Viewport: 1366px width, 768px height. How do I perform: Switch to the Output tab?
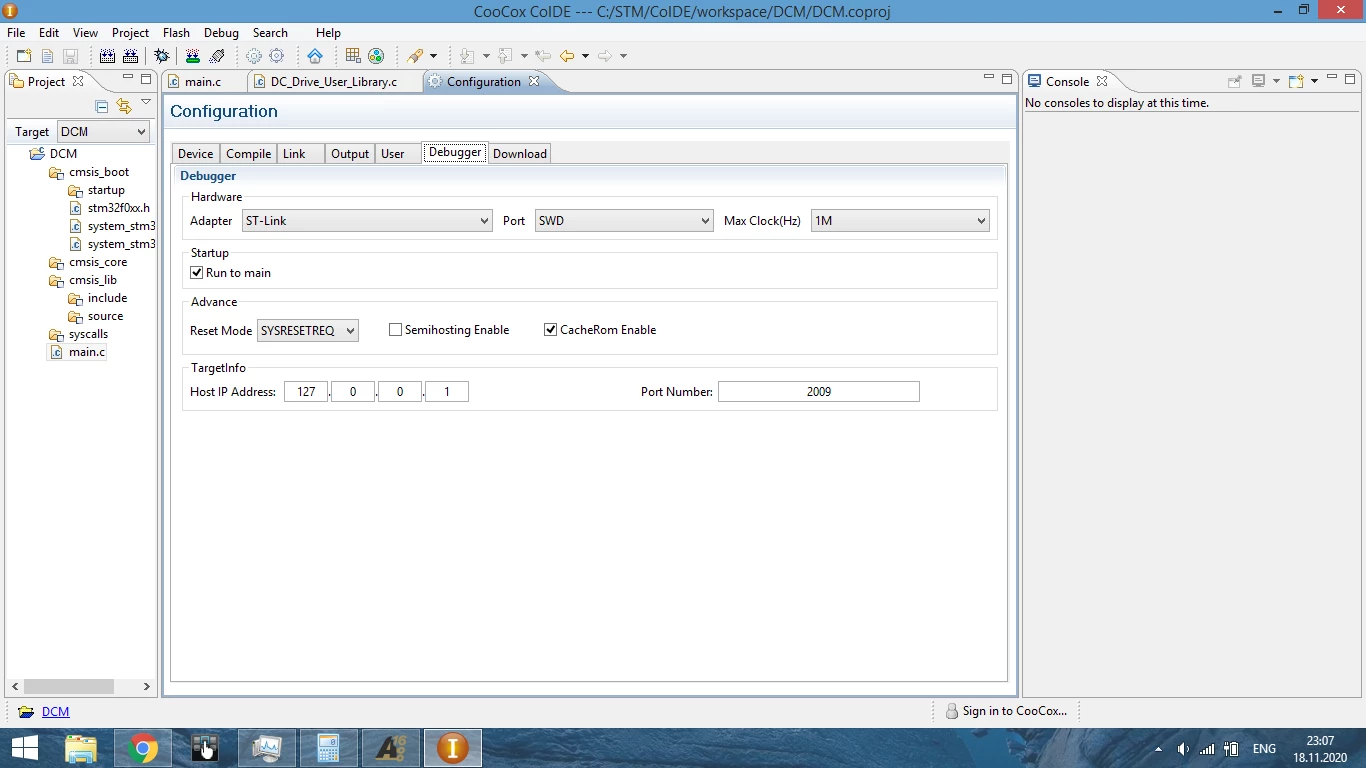coord(350,154)
